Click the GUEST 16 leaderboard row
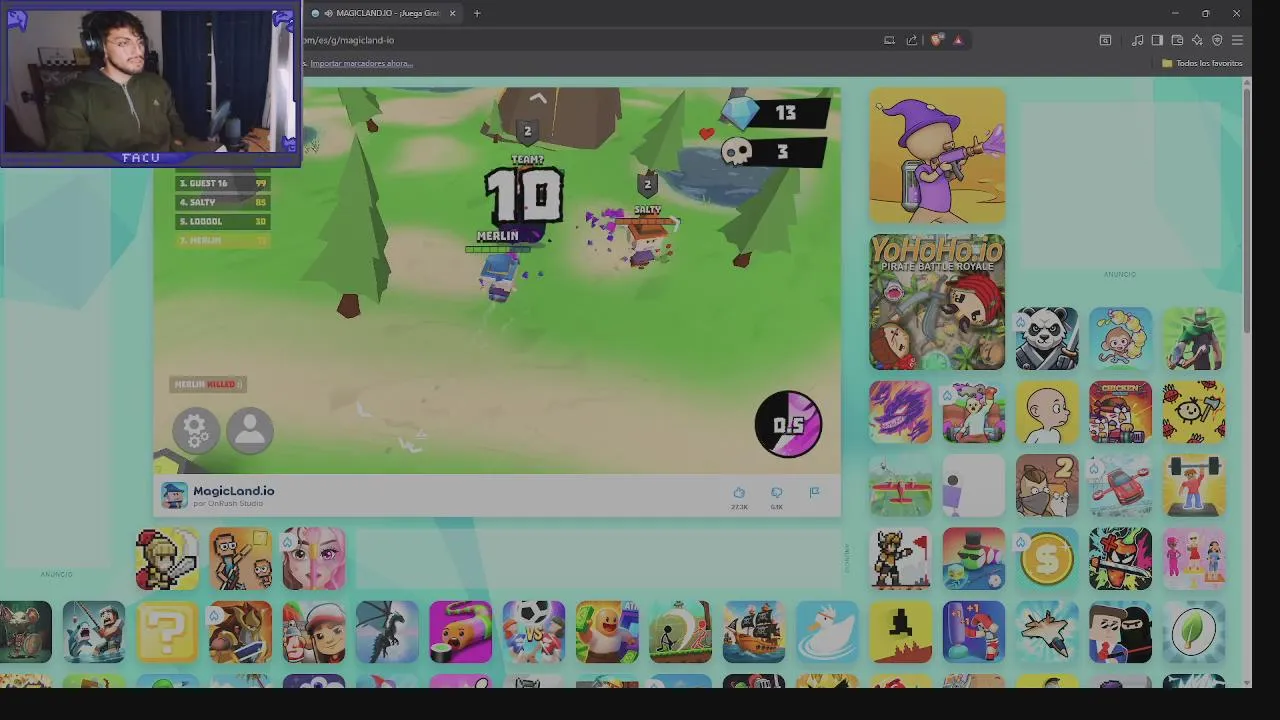1280x720 pixels. pyautogui.click(x=223, y=183)
